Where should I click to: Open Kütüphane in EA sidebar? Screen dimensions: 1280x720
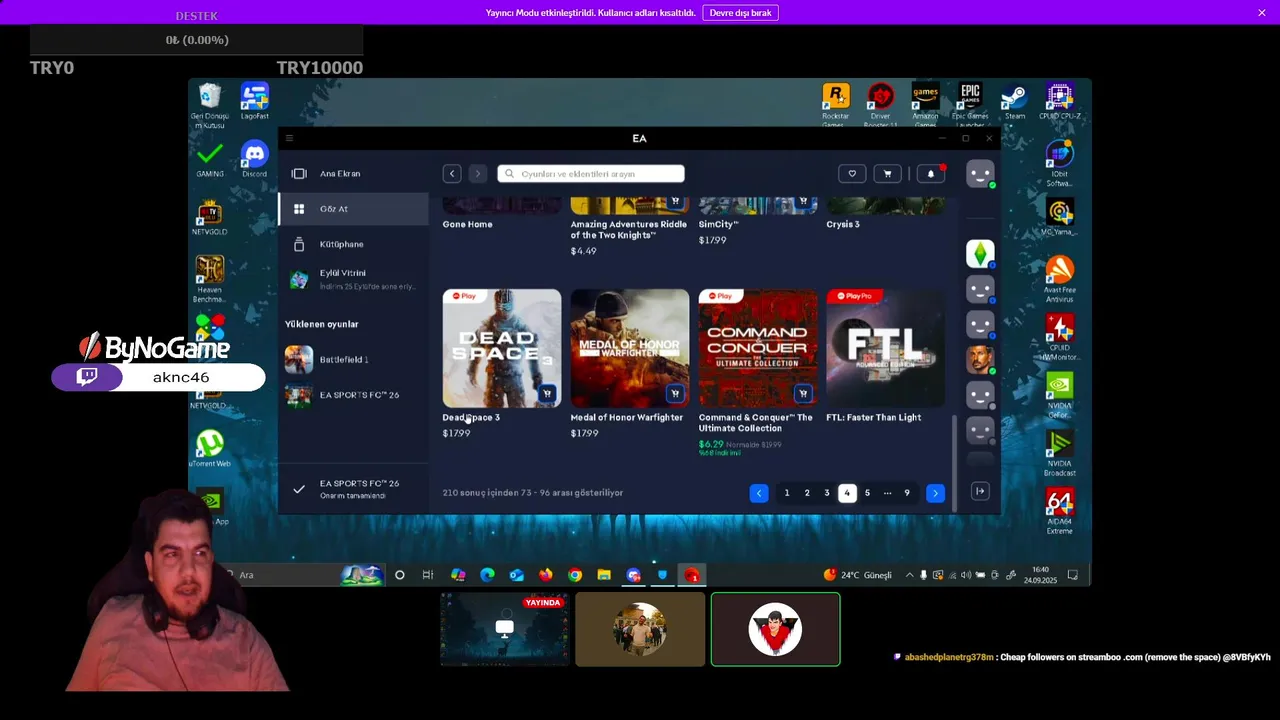click(x=354, y=244)
